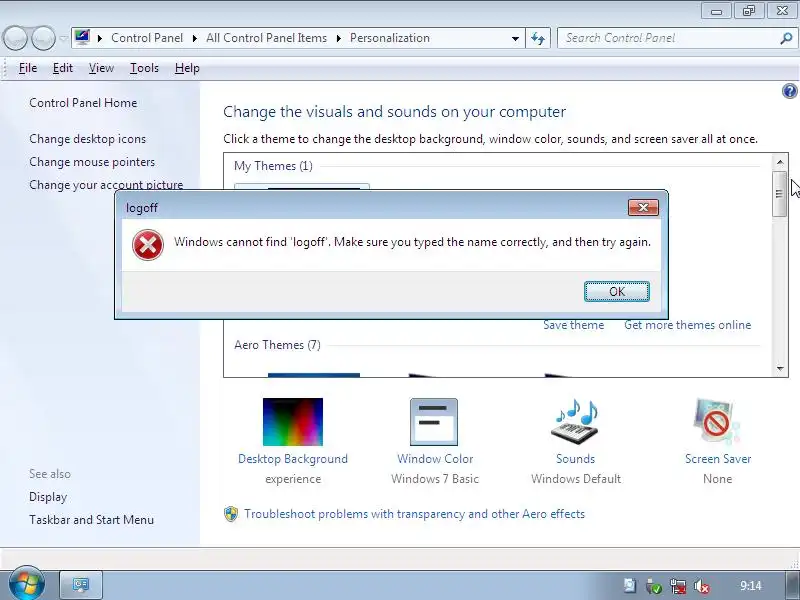800x600 pixels.
Task: Open Change your account picture link
Action: 106,184
